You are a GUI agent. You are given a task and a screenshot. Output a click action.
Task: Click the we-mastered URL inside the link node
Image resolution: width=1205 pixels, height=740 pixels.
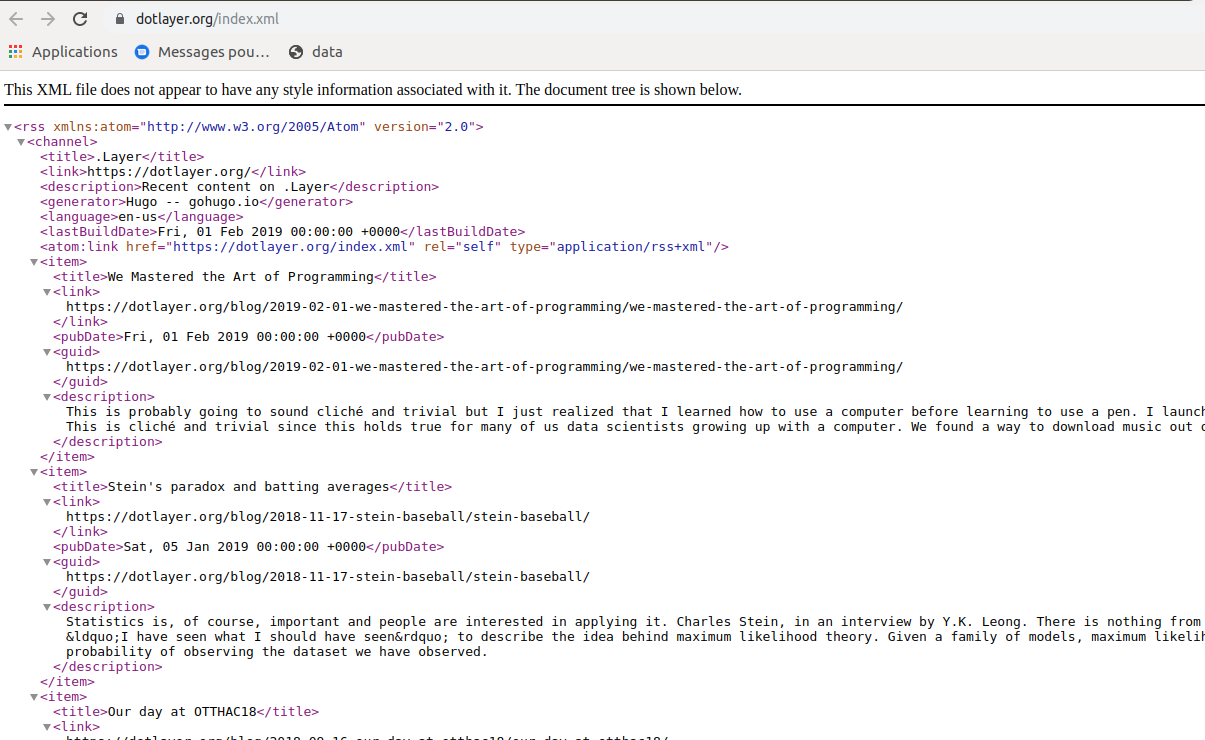[x=484, y=307]
